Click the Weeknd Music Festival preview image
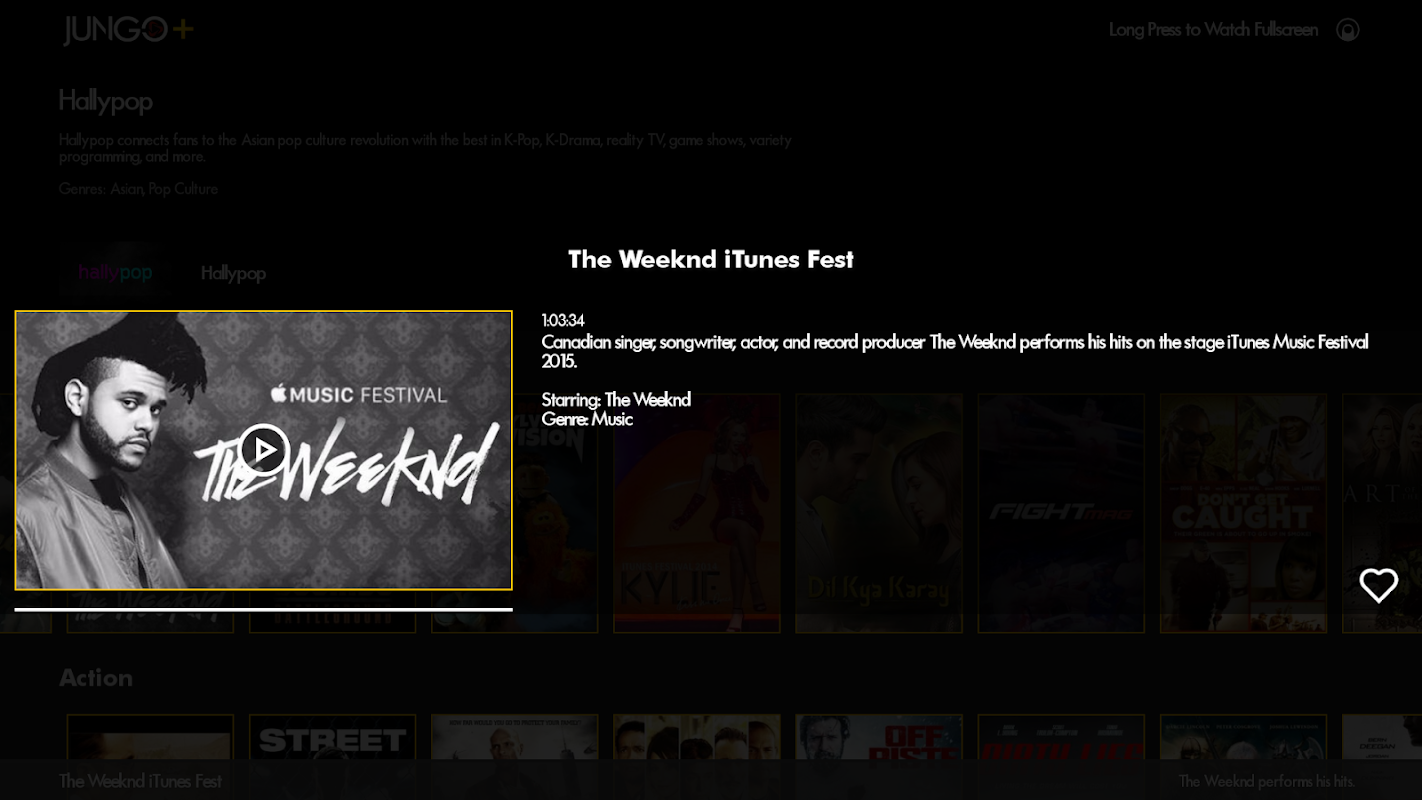Screen dimensions: 1422x800 [264, 450]
